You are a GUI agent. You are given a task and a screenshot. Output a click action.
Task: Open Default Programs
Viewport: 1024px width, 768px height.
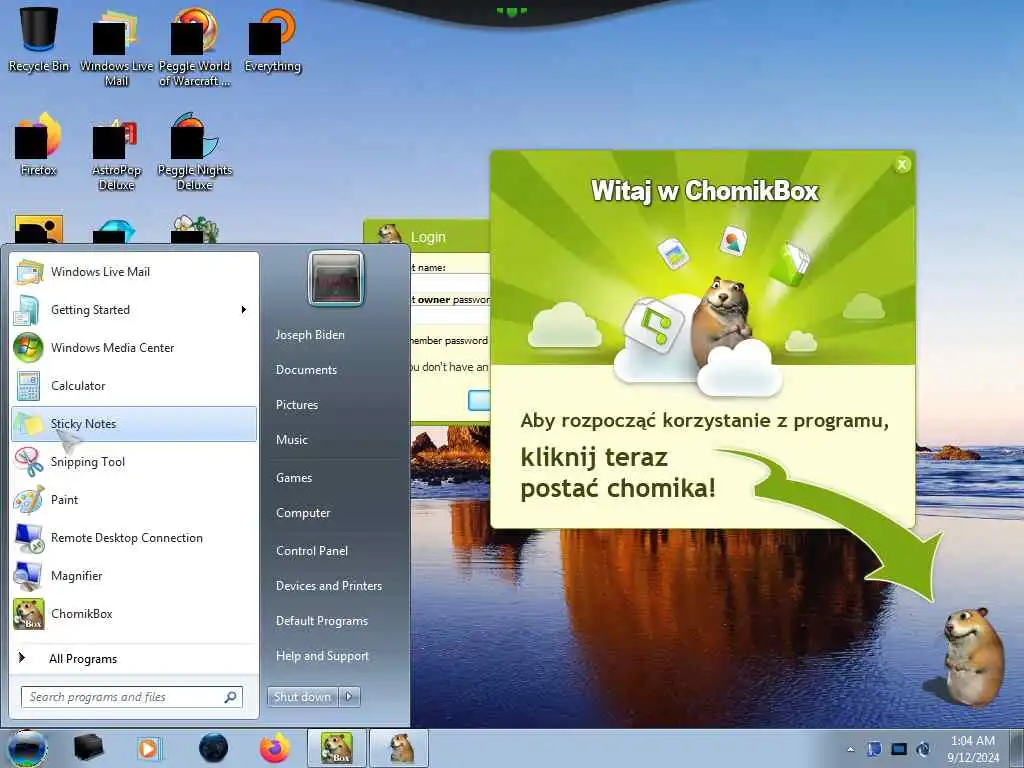321,621
